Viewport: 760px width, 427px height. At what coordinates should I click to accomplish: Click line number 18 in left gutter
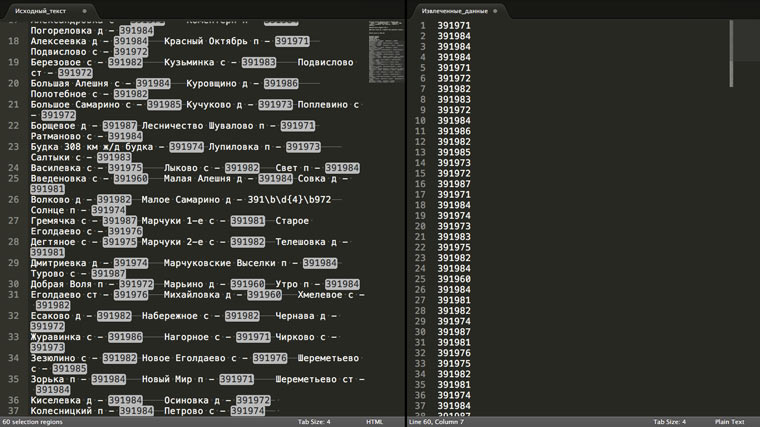[13, 41]
